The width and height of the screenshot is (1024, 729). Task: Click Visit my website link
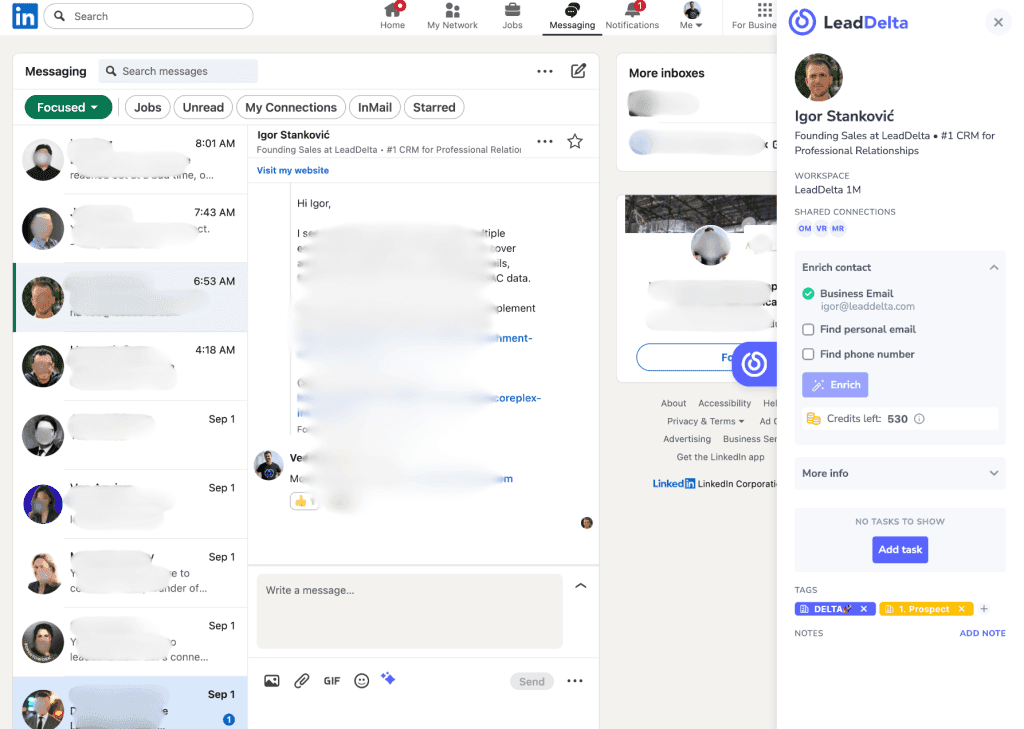pos(293,170)
